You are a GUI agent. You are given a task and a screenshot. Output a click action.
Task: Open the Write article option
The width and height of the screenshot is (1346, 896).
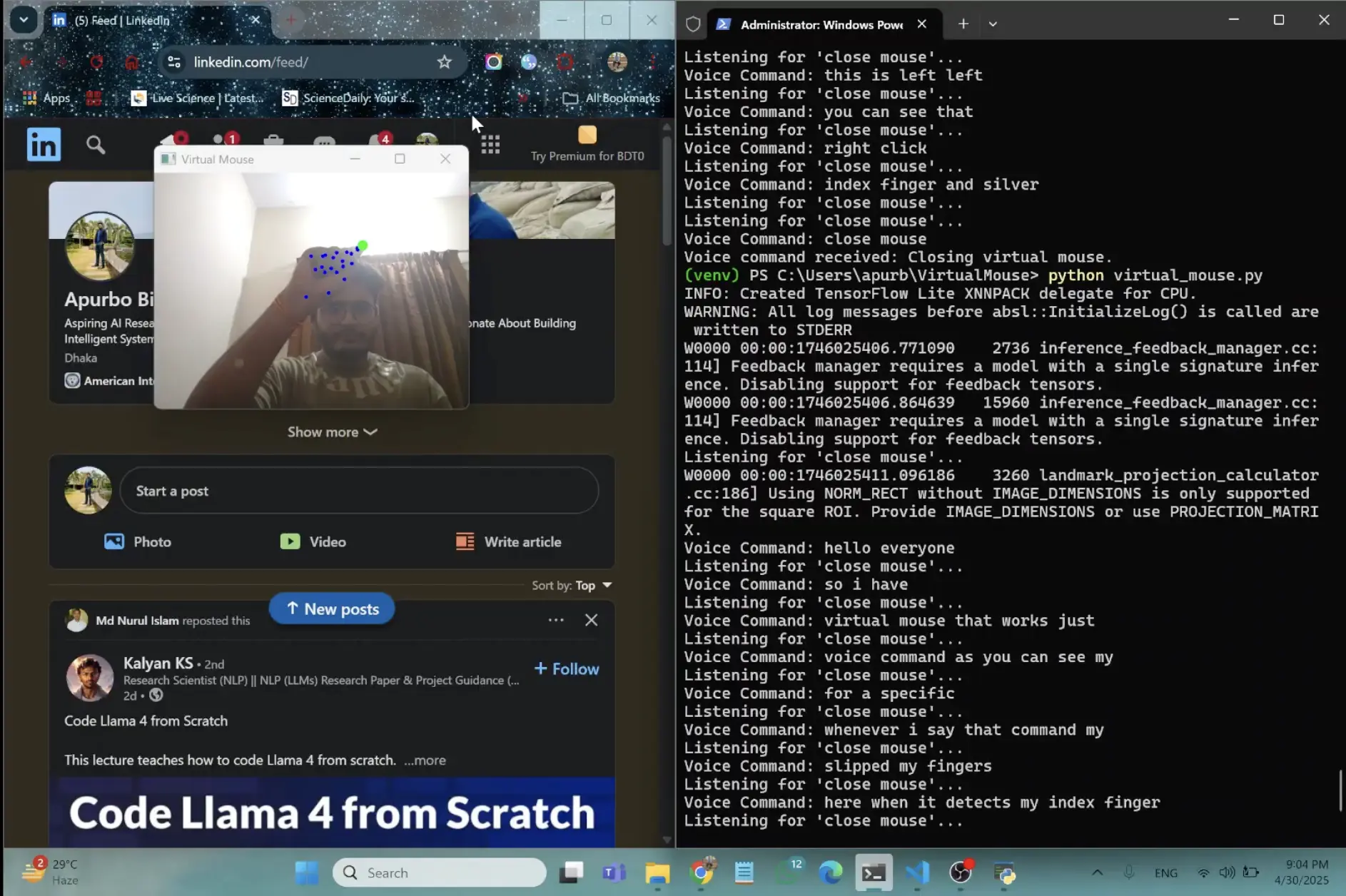coord(508,541)
